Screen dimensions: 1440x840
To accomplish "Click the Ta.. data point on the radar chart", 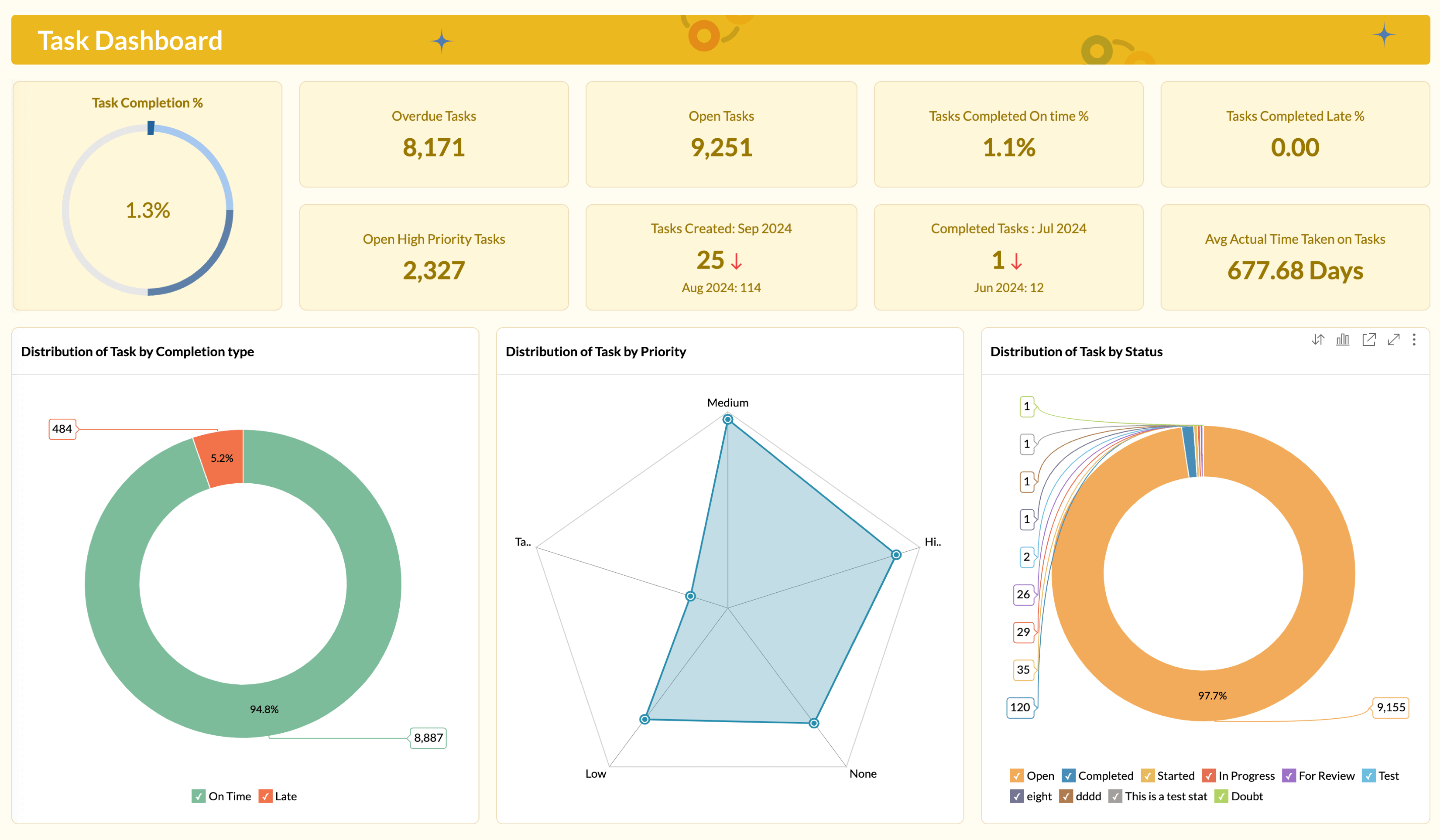I will [690, 596].
